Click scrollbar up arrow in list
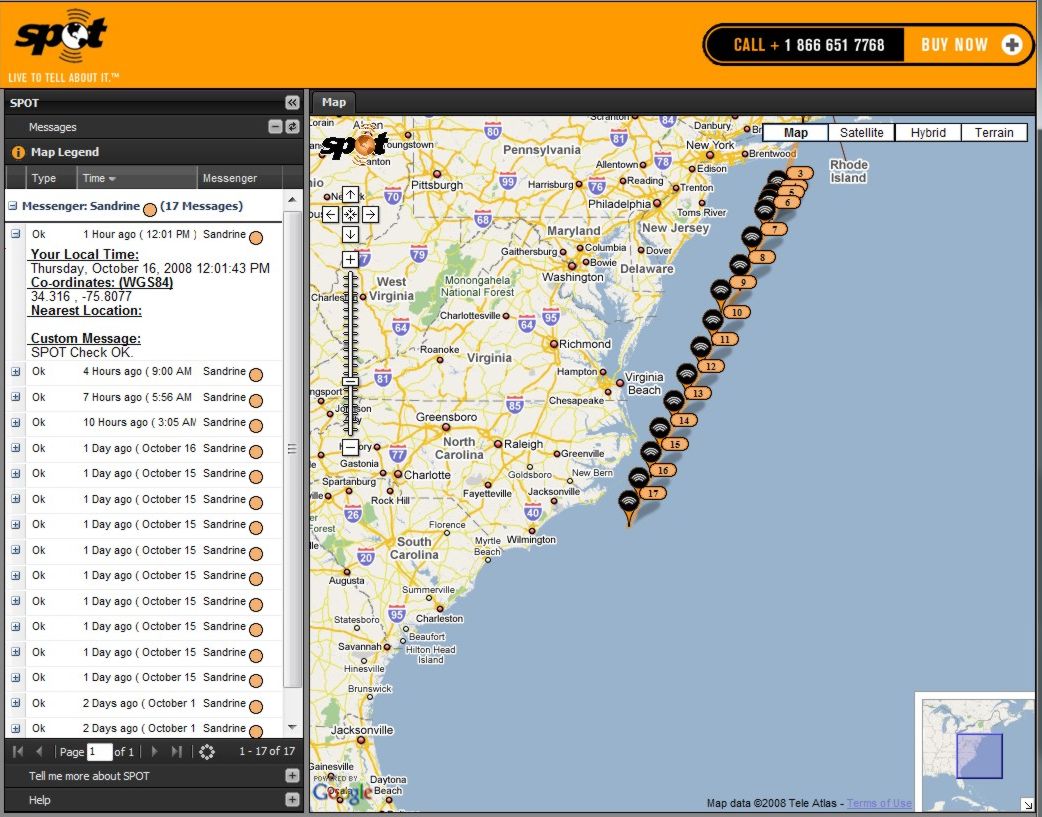This screenshot has width=1042, height=817. pyautogui.click(x=292, y=199)
